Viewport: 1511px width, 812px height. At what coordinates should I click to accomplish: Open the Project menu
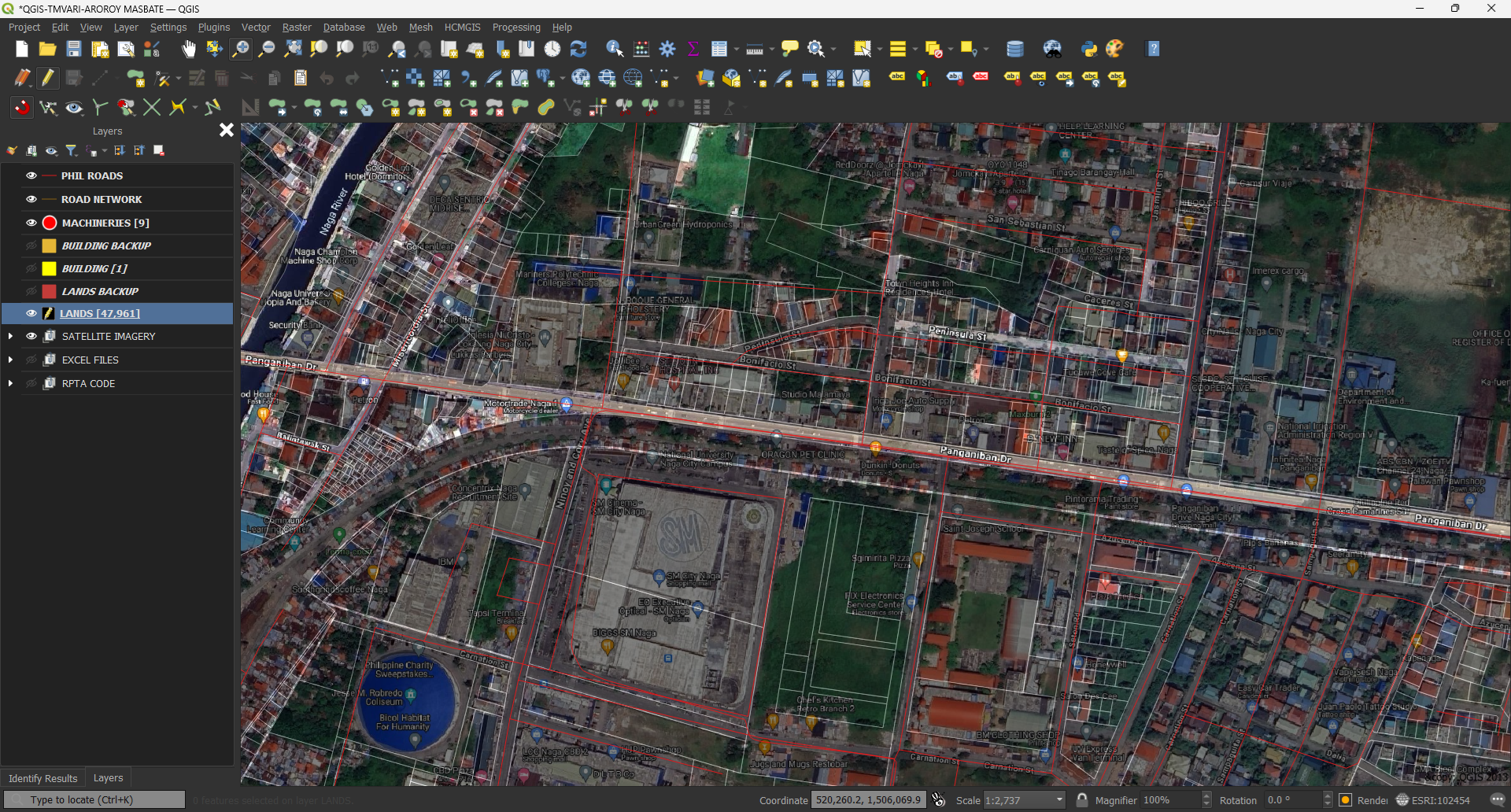pos(24,27)
